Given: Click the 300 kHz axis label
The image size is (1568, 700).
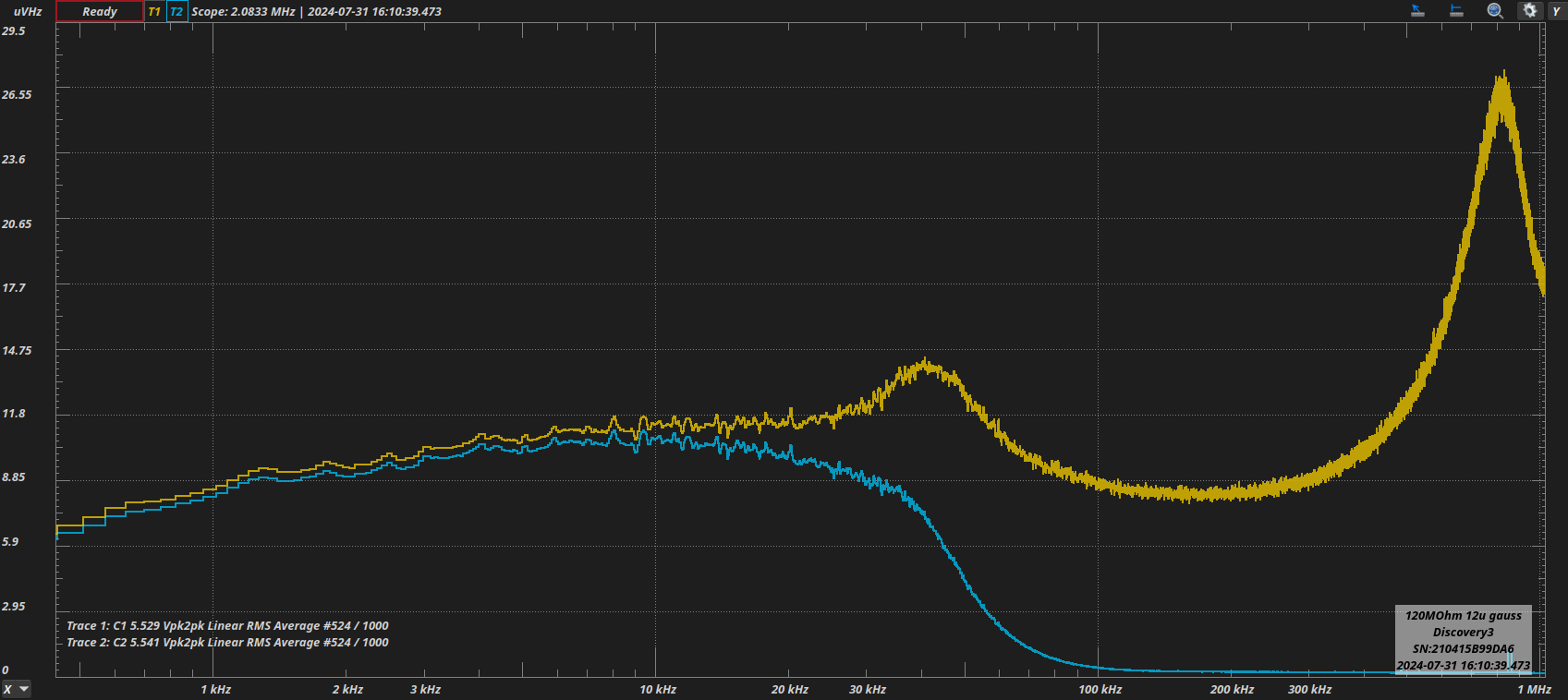Looking at the screenshot, I should pyautogui.click(x=1310, y=689).
